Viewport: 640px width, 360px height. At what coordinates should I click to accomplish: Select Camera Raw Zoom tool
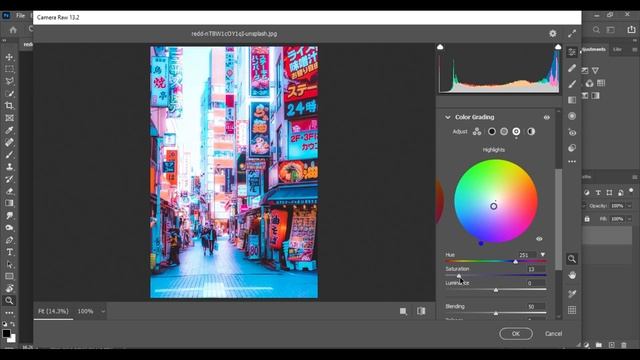[572, 259]
